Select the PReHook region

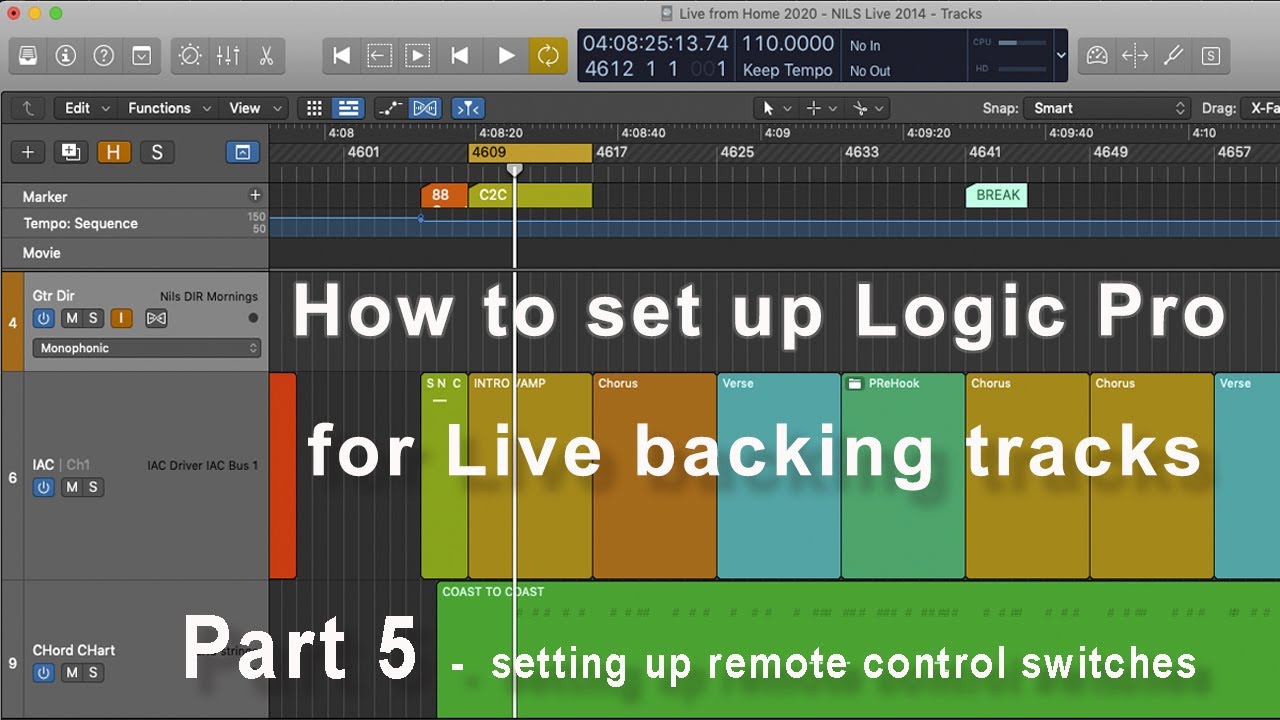[x=903, y=476]
